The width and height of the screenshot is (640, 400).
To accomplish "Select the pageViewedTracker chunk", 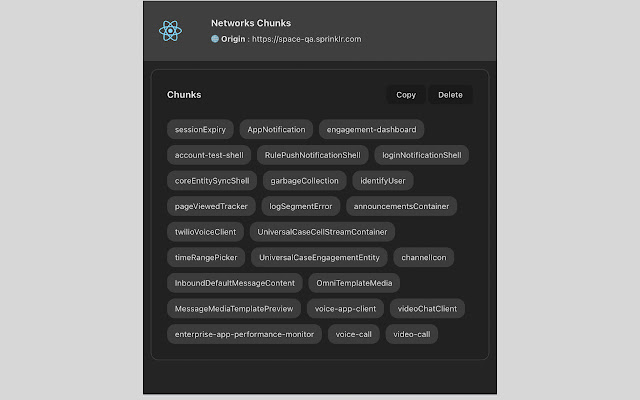I will pyautogui.click(x=211, y=206).
